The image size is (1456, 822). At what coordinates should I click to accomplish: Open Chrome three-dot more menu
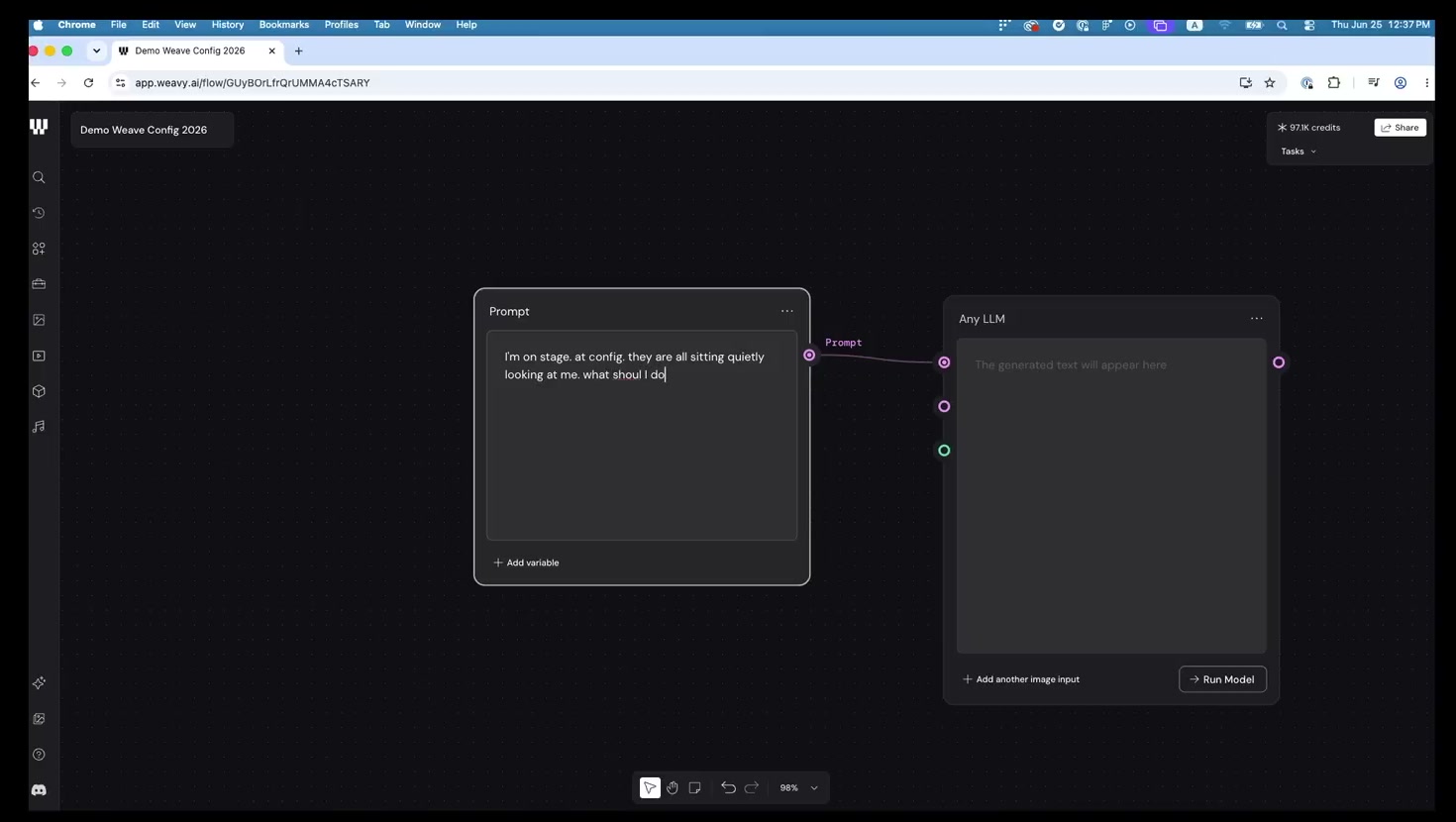click(x=1426, y=83)
